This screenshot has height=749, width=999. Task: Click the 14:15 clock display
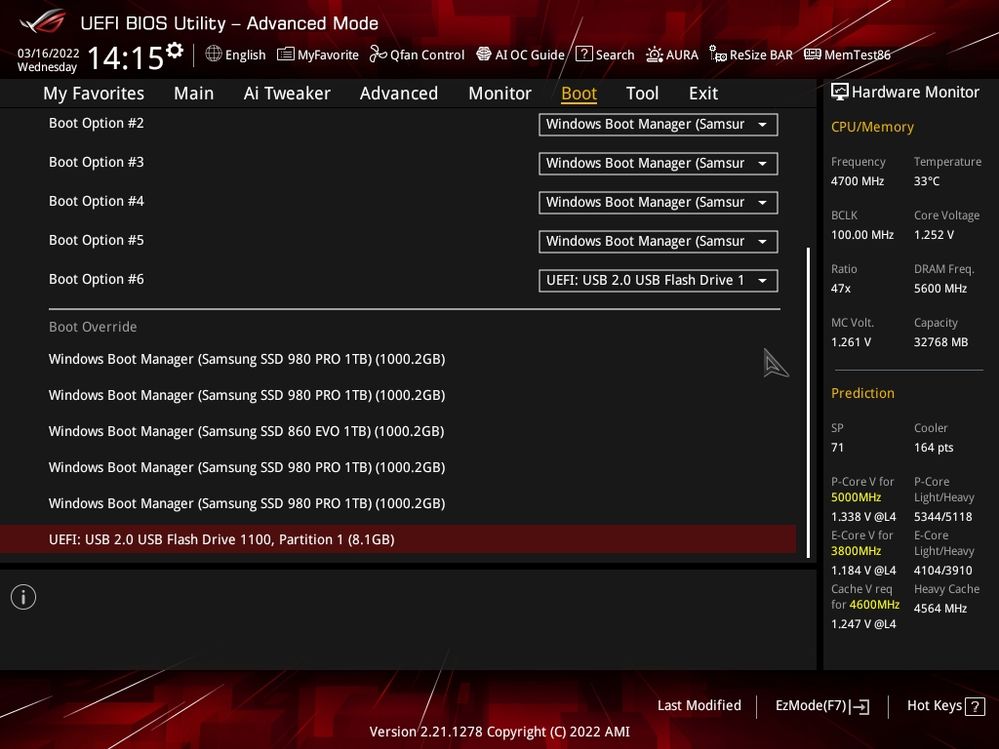pos(126,58)
